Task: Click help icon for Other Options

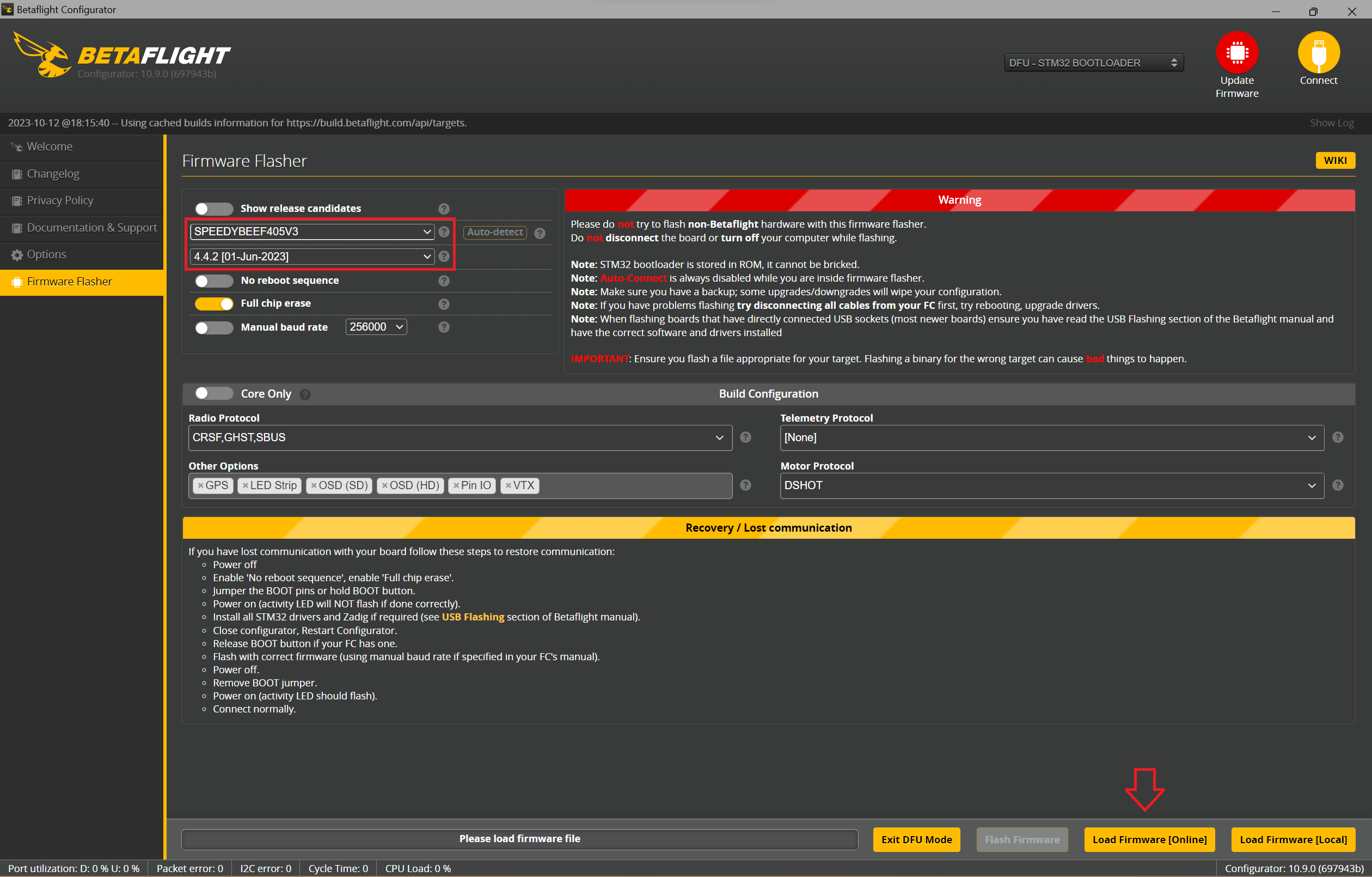Action: [745, 485]
